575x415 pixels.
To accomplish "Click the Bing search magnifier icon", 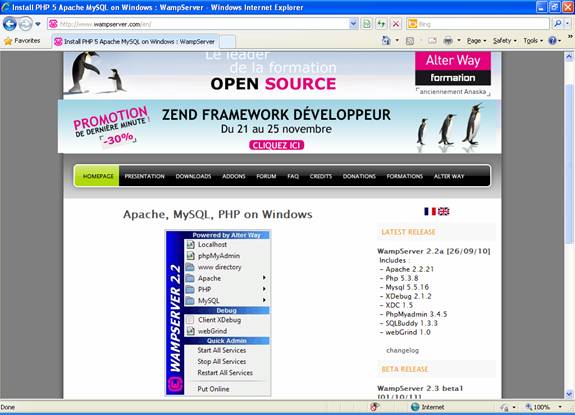I will [557, 24].
